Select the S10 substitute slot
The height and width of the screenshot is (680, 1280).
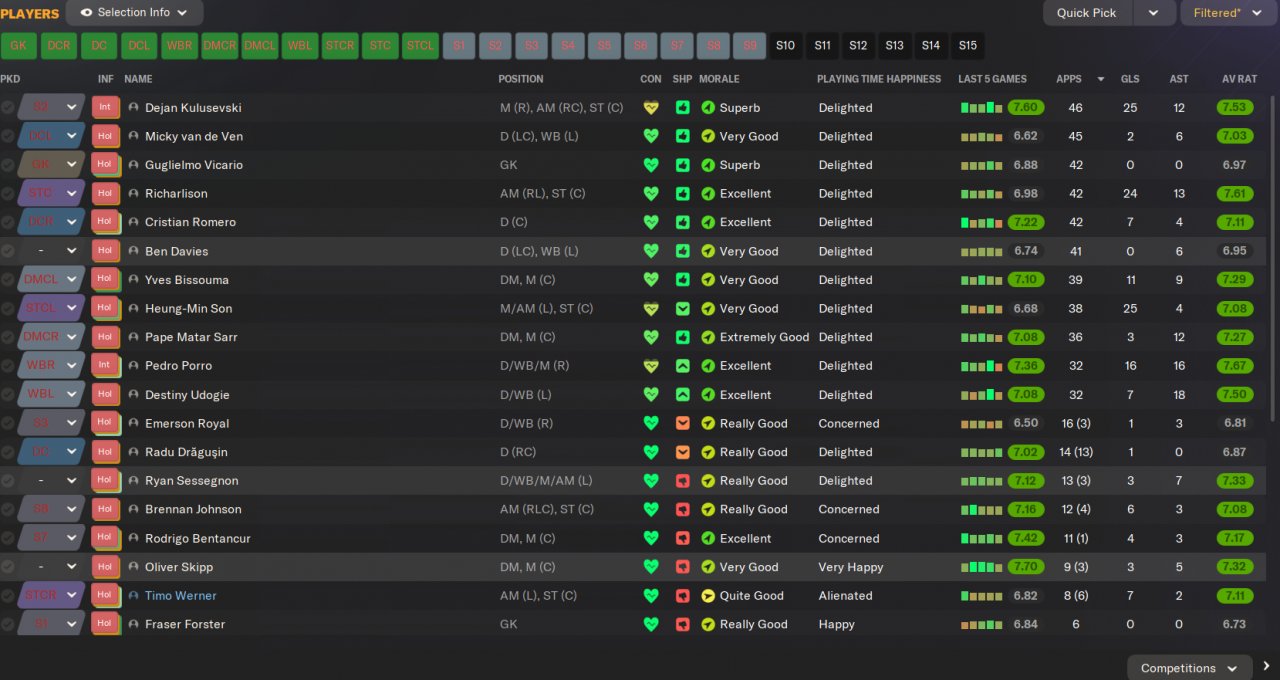[x=785, y=45]
